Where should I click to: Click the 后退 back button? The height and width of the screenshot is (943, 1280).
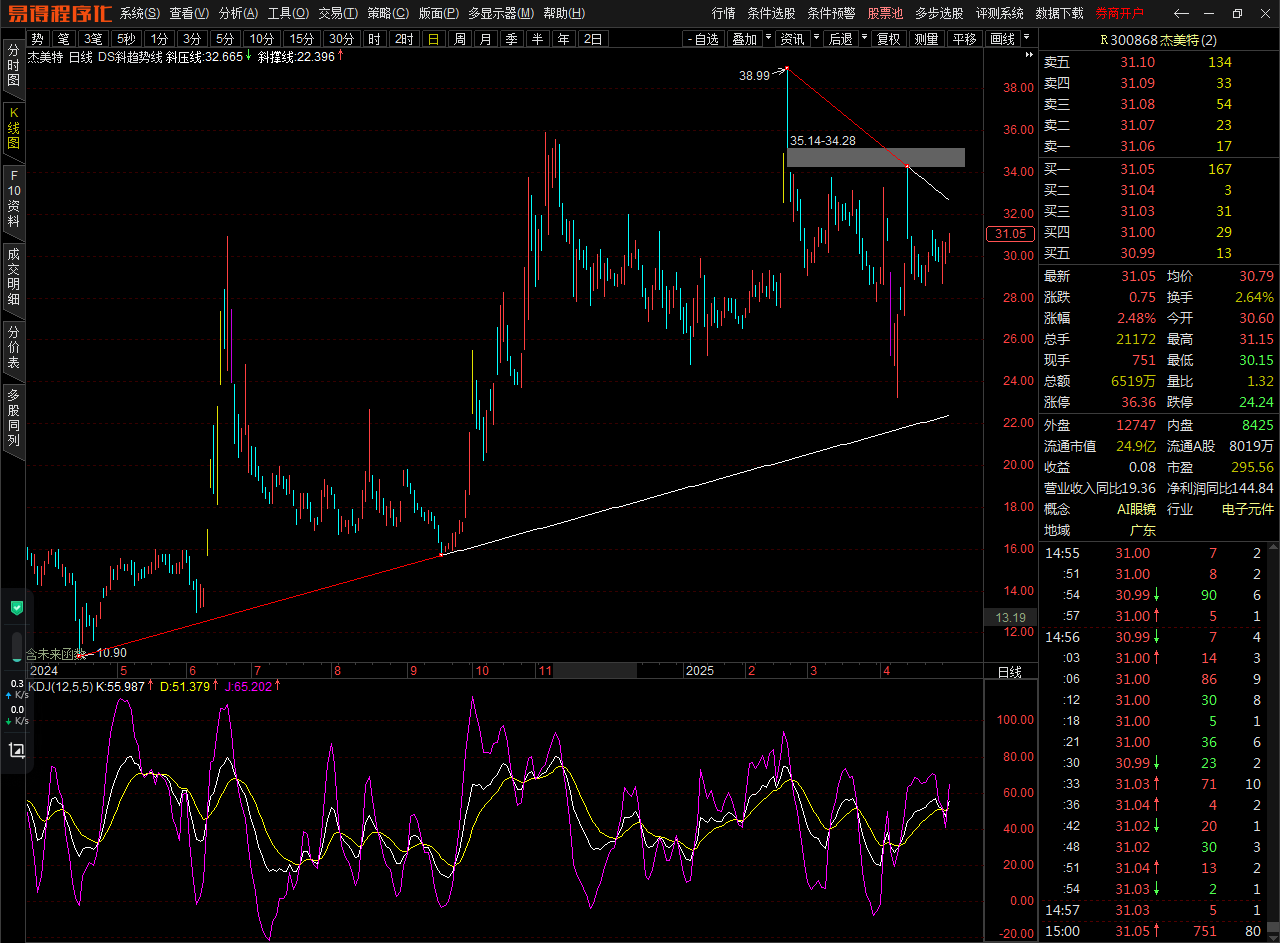[841, 39]
